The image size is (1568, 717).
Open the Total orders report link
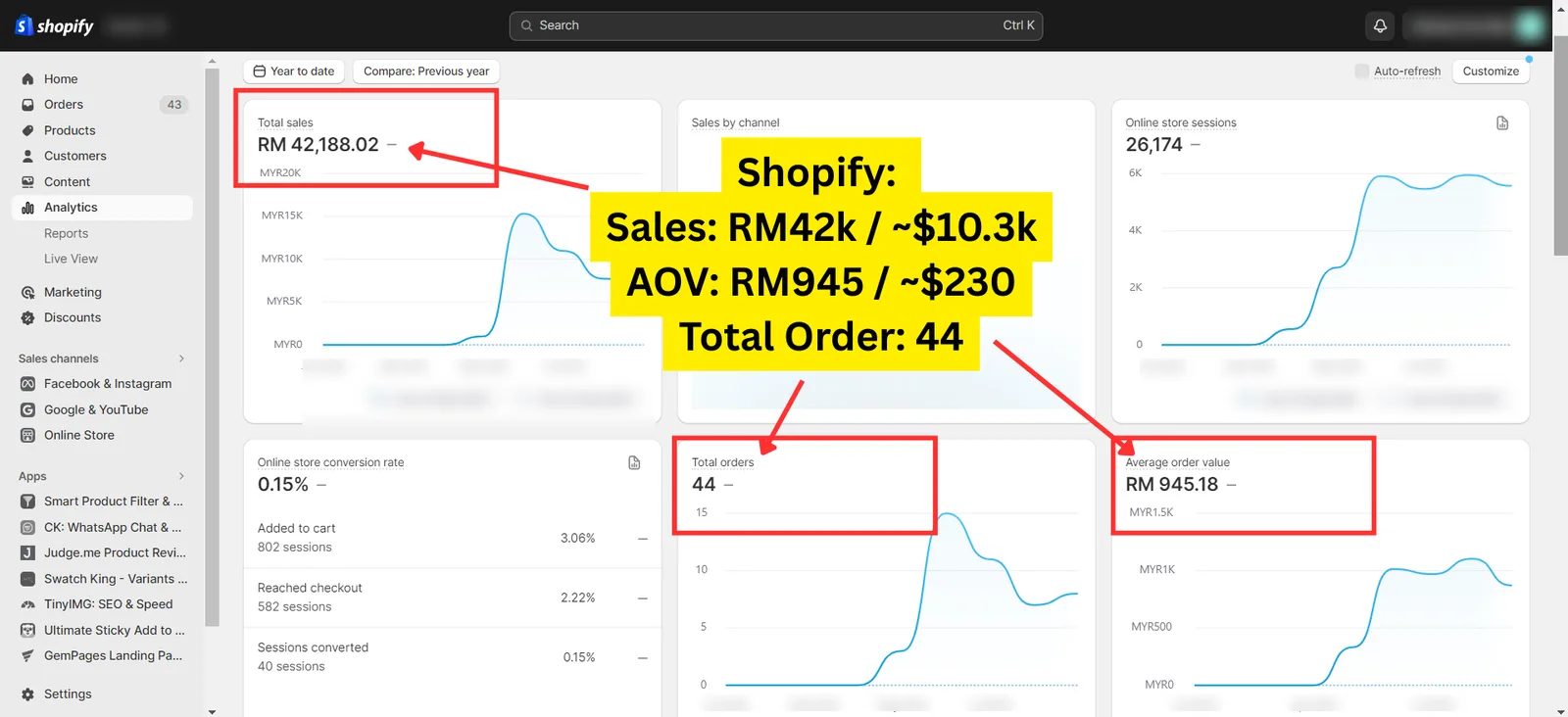coord(723,462)
